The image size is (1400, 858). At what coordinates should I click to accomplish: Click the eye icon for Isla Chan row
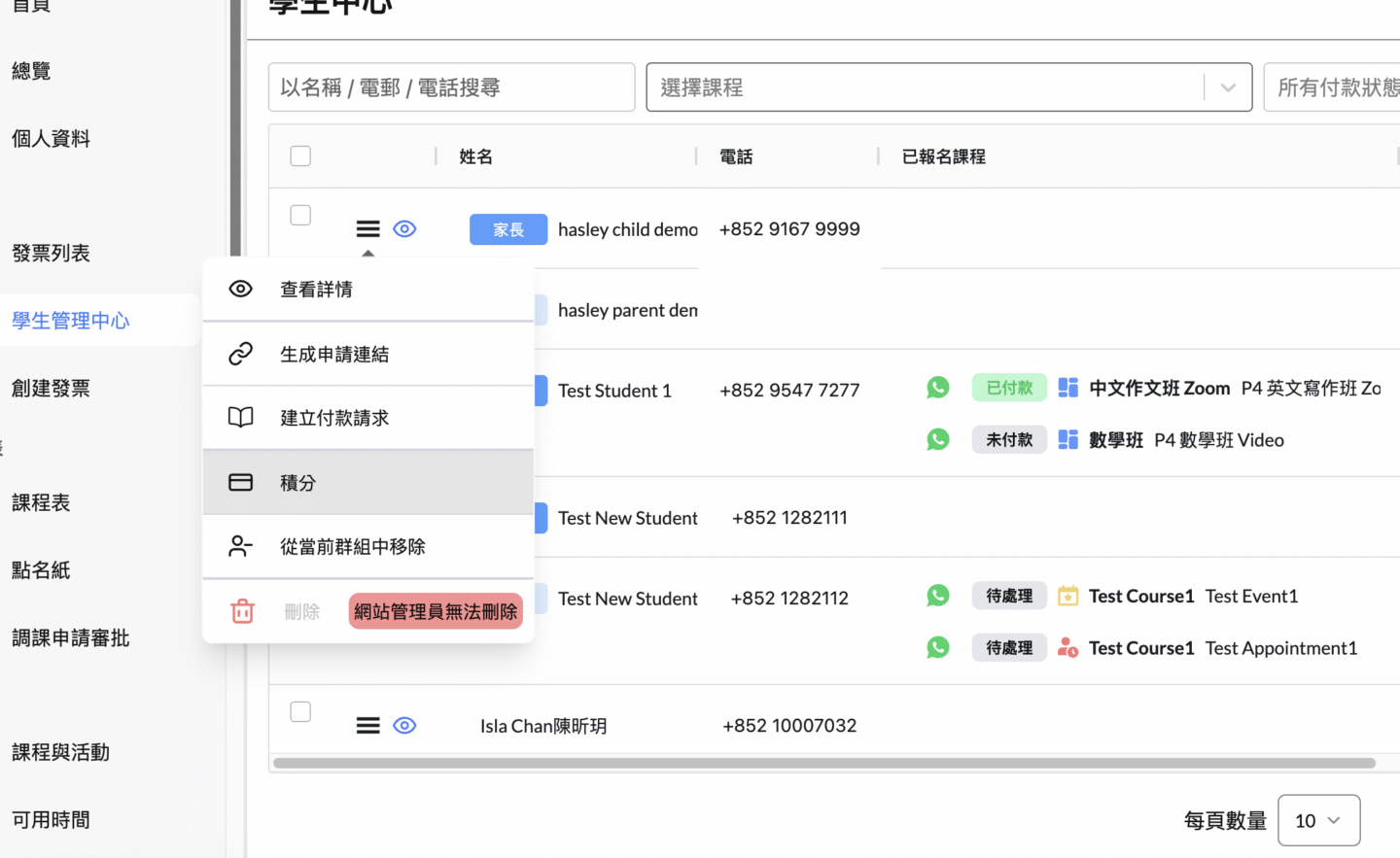pos(404,726)
